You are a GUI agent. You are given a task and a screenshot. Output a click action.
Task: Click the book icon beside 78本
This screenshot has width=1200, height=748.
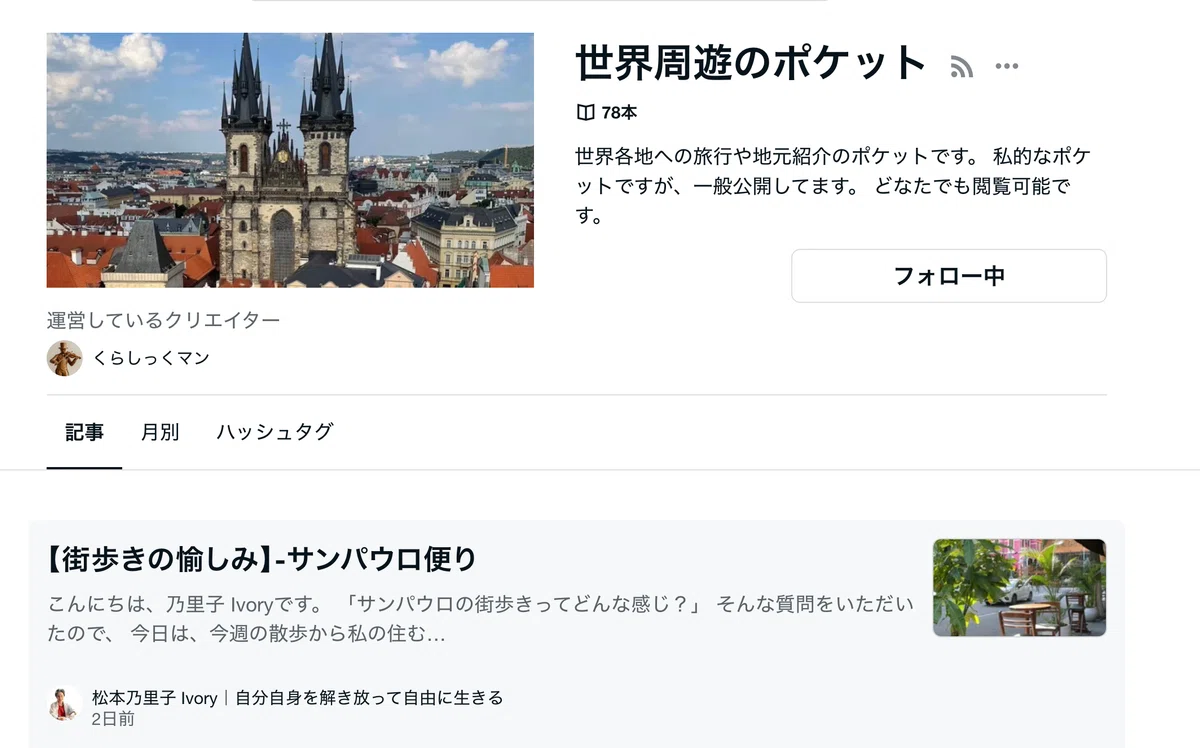pos(586,112)
